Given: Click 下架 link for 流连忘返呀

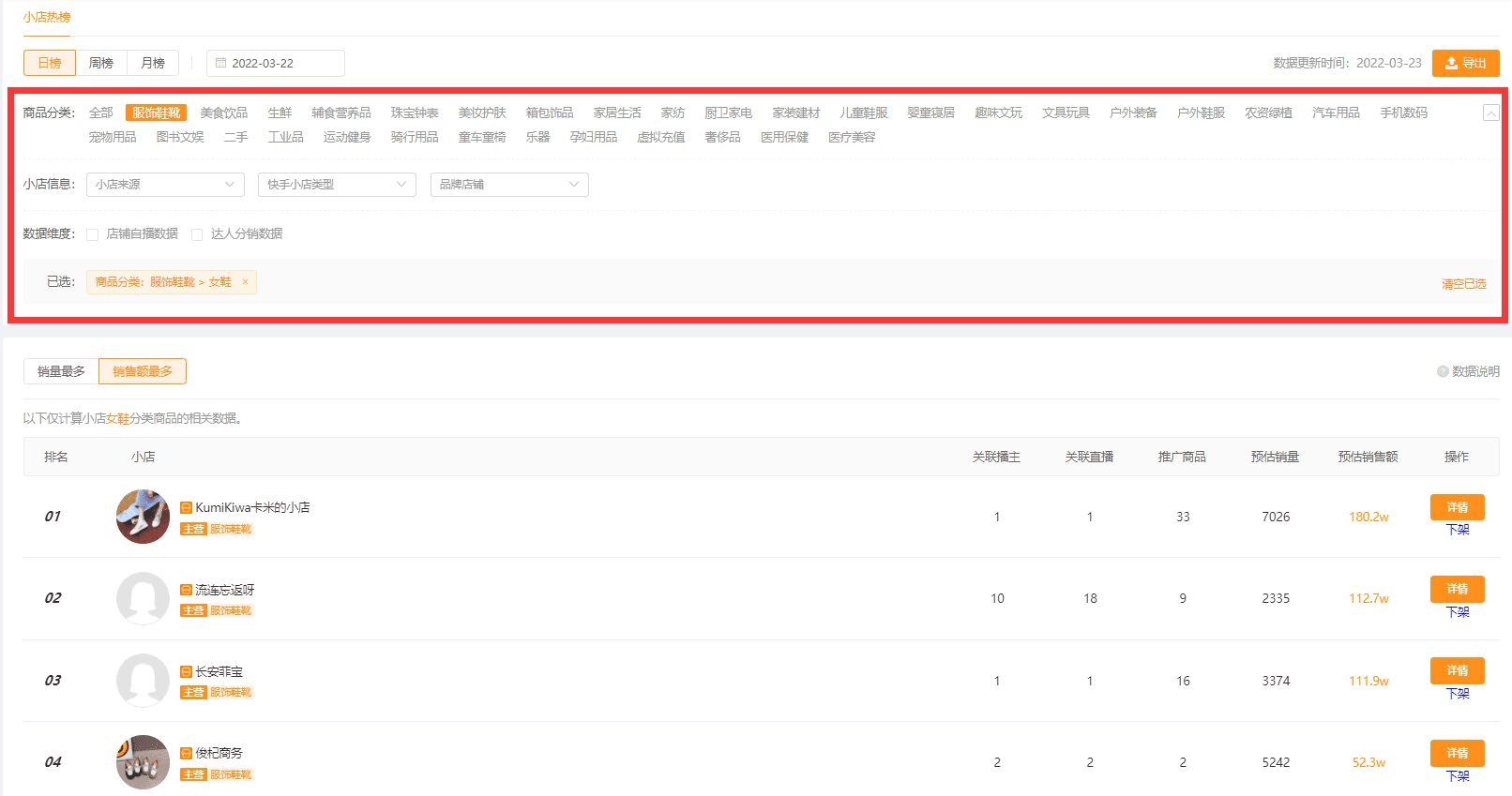Looking at the screenshot, I should point(1458,612).
